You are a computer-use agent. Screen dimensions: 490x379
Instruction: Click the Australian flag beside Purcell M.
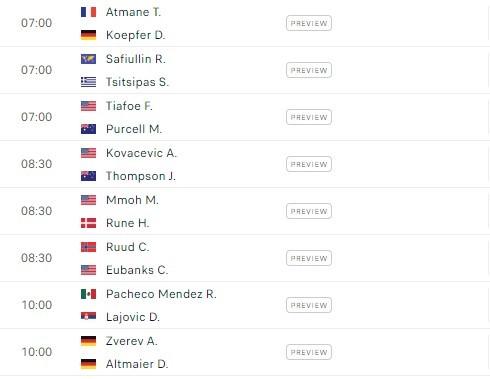coord(88,129)
